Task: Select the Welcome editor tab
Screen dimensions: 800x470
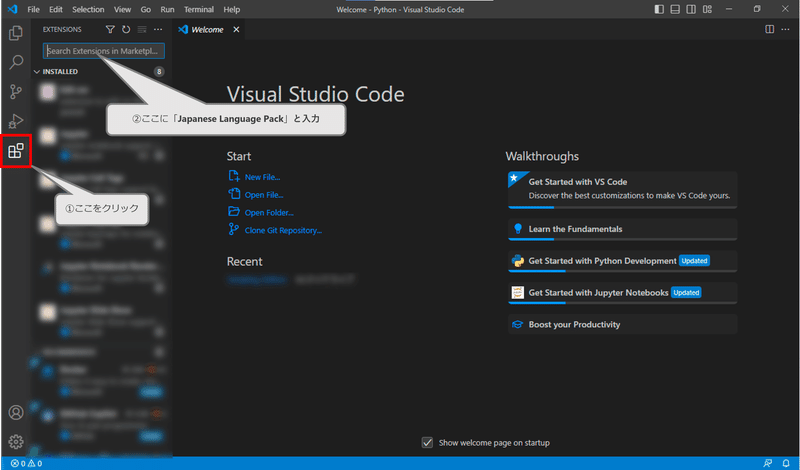Action: pyautogui.click(x=208, y=30)
